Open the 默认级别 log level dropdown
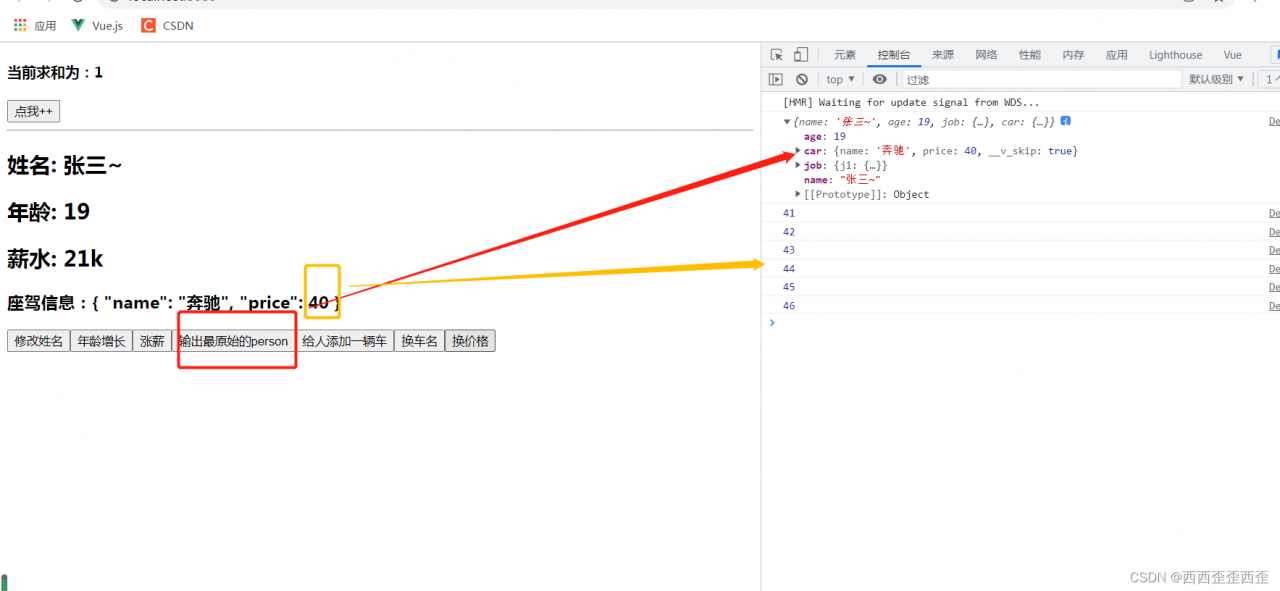 pyautogui.click(x=1216, y=79)
